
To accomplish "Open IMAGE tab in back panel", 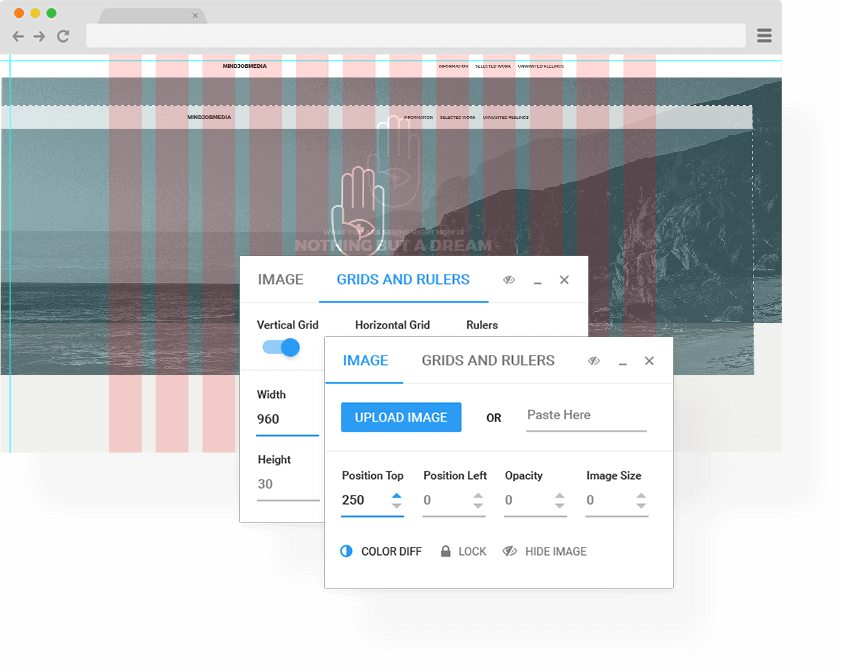I will coord(280,279).
